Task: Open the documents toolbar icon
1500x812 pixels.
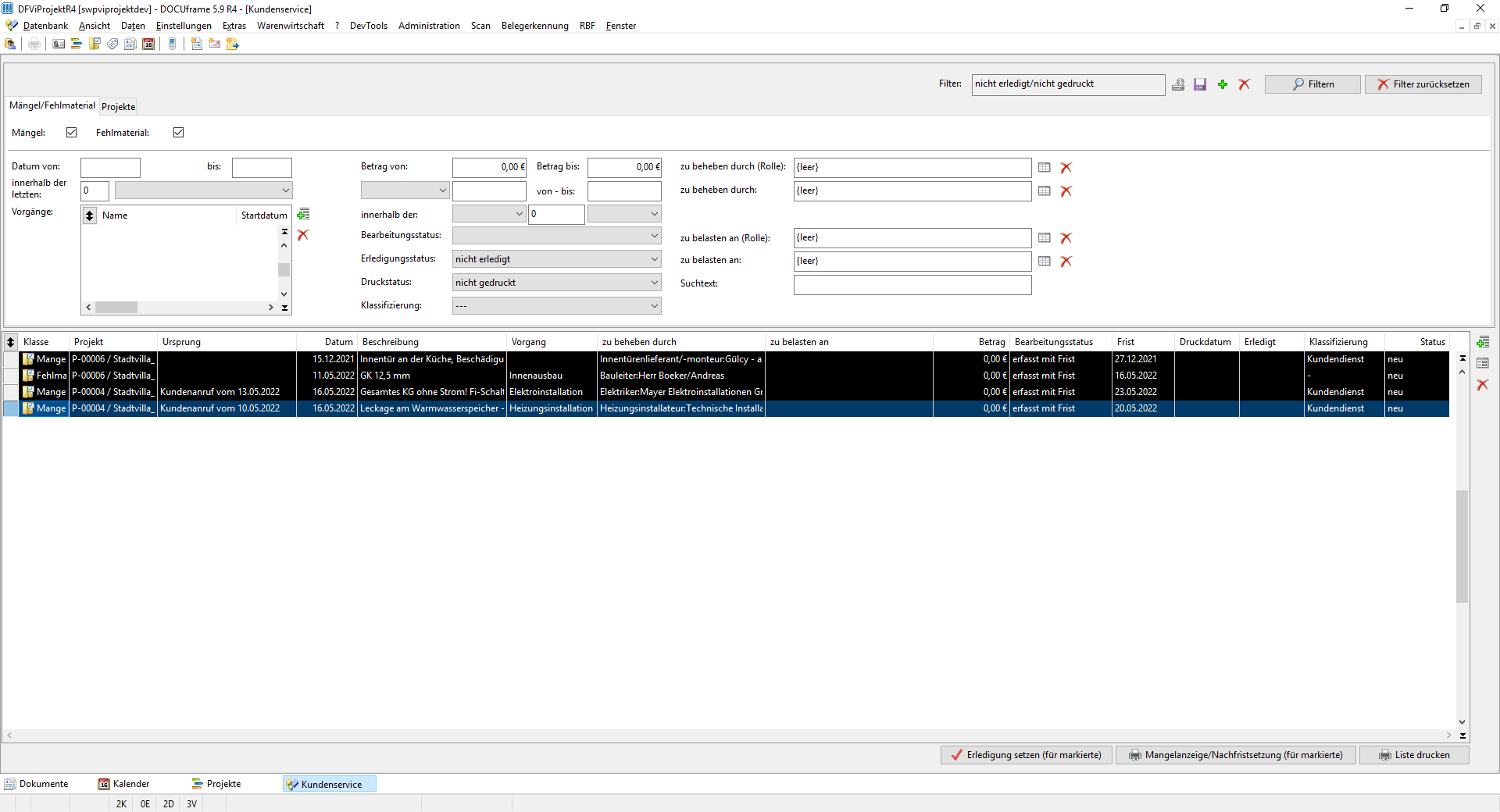Action: (130, 44)
